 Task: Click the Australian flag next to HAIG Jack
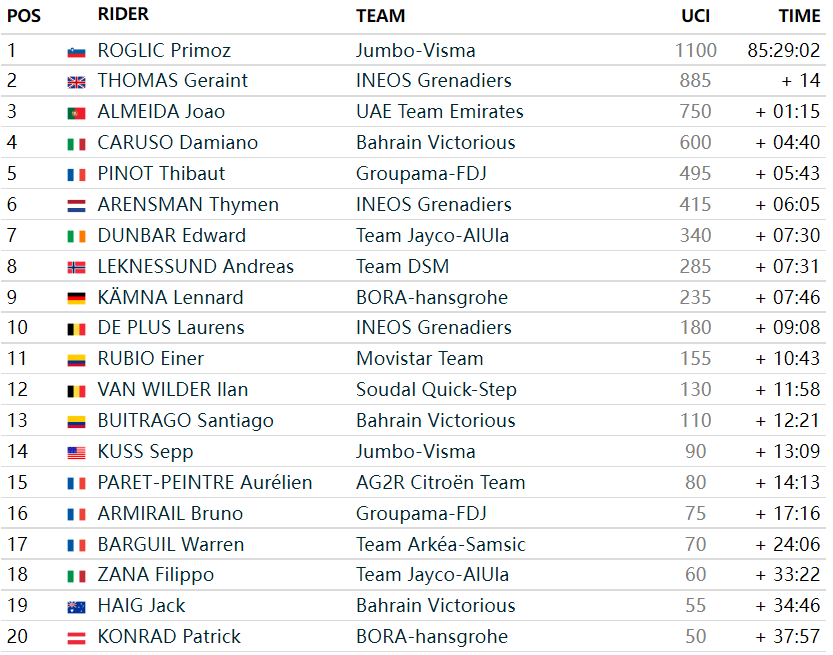click(76, 607)
